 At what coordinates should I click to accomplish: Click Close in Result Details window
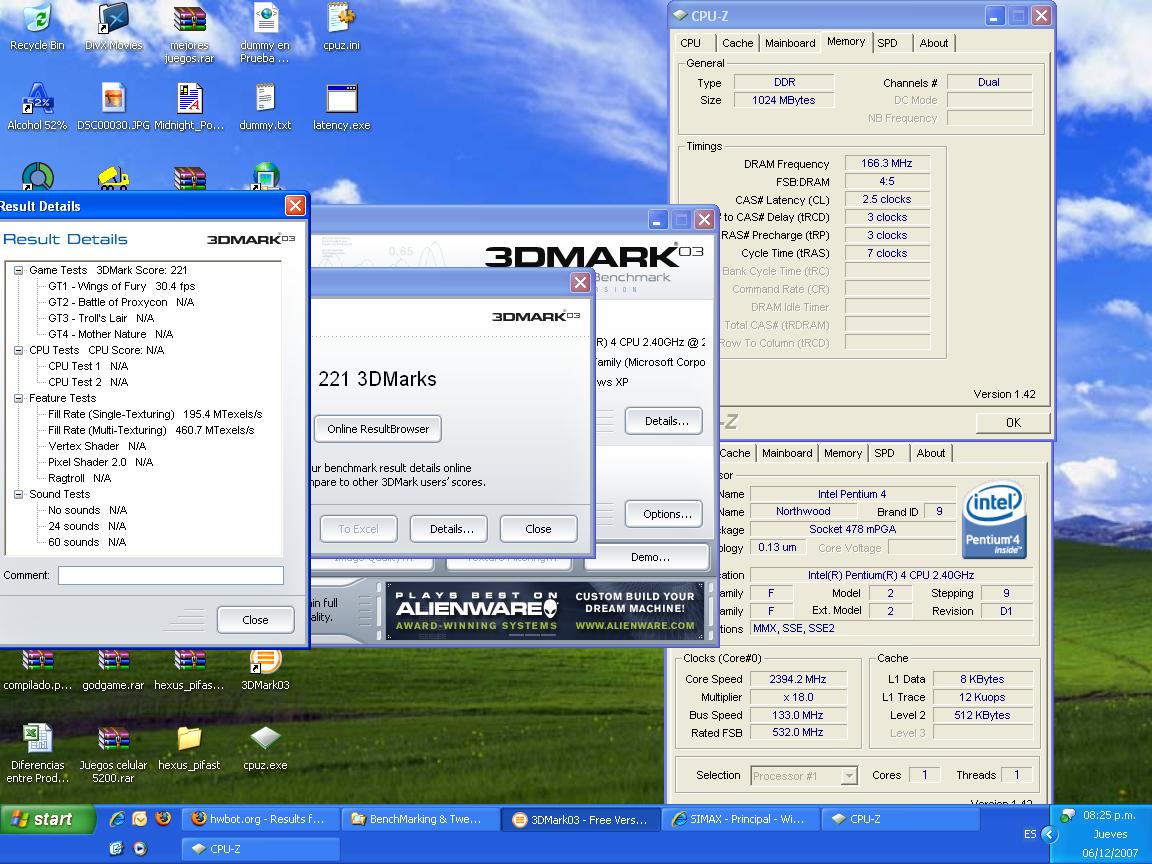(255, 620)
